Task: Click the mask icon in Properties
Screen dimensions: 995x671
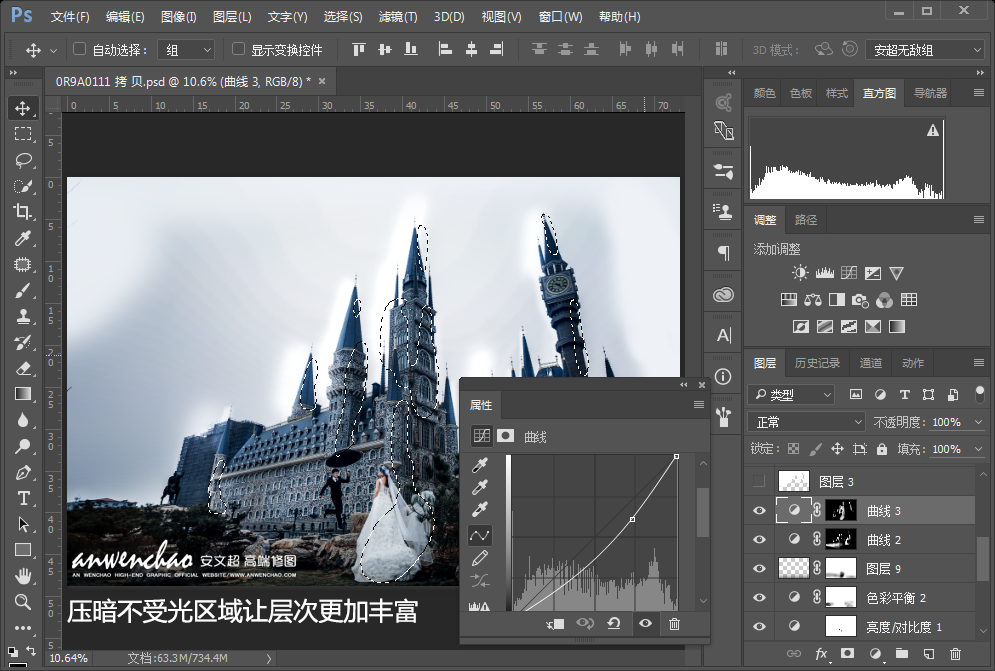Action: pos(506,435)
